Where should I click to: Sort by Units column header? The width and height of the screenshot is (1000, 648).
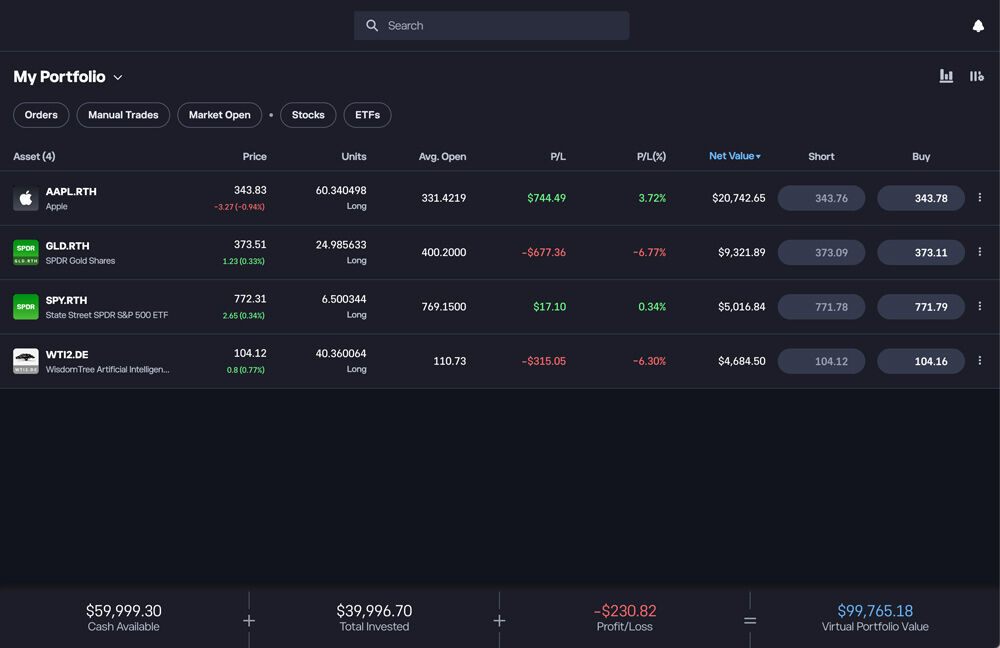click(x=354, y=156)
